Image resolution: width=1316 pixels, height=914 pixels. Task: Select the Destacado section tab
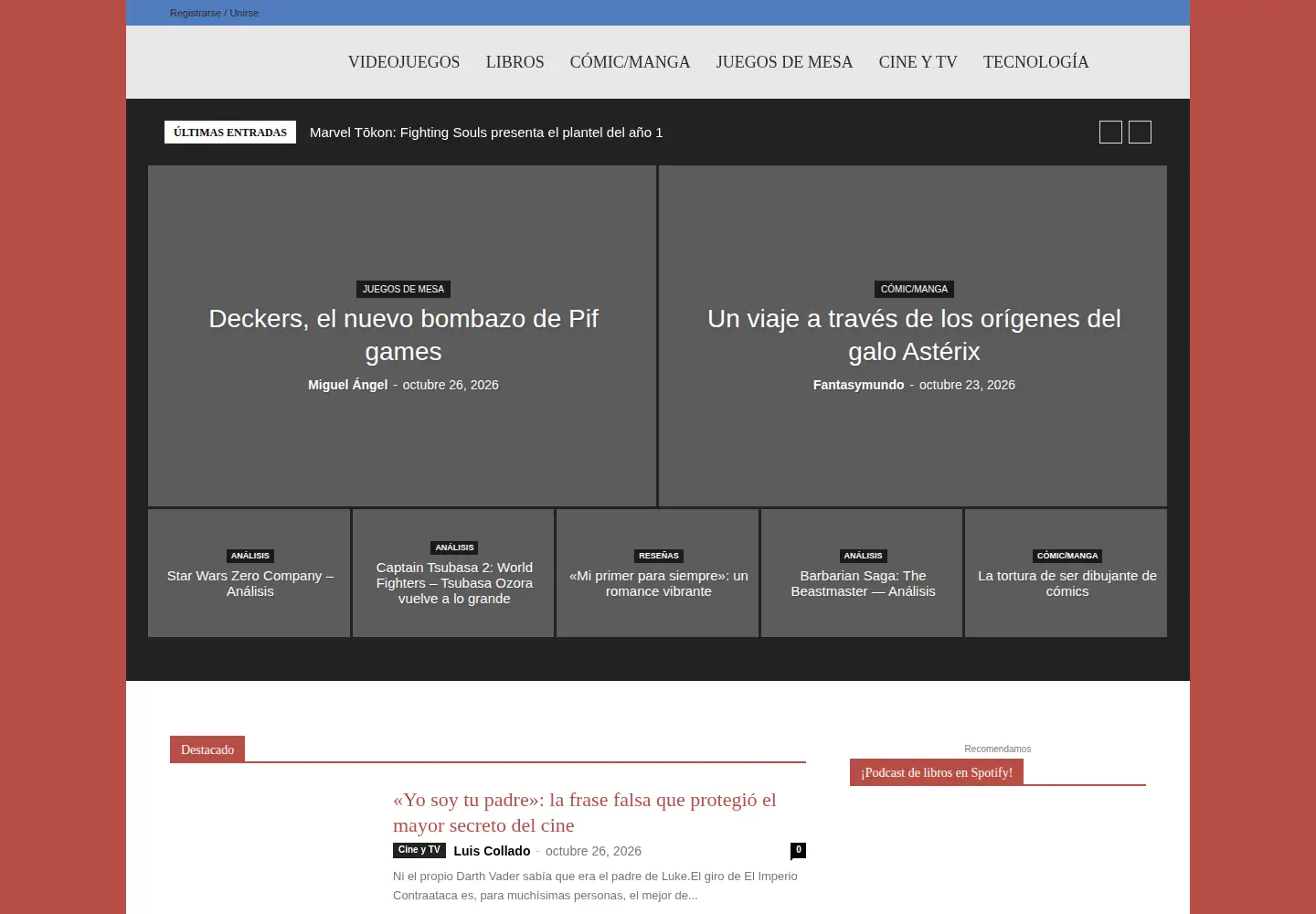point(207,749)
